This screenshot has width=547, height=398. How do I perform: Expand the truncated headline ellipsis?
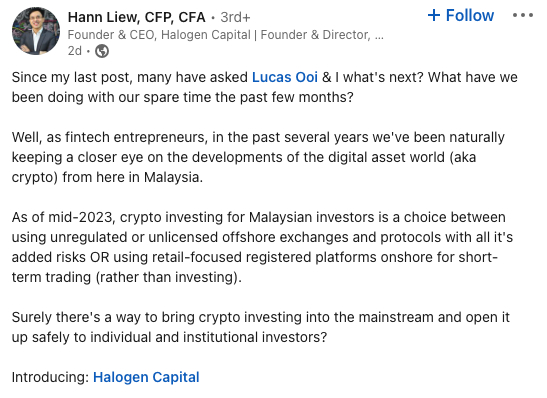click(379, 35)
